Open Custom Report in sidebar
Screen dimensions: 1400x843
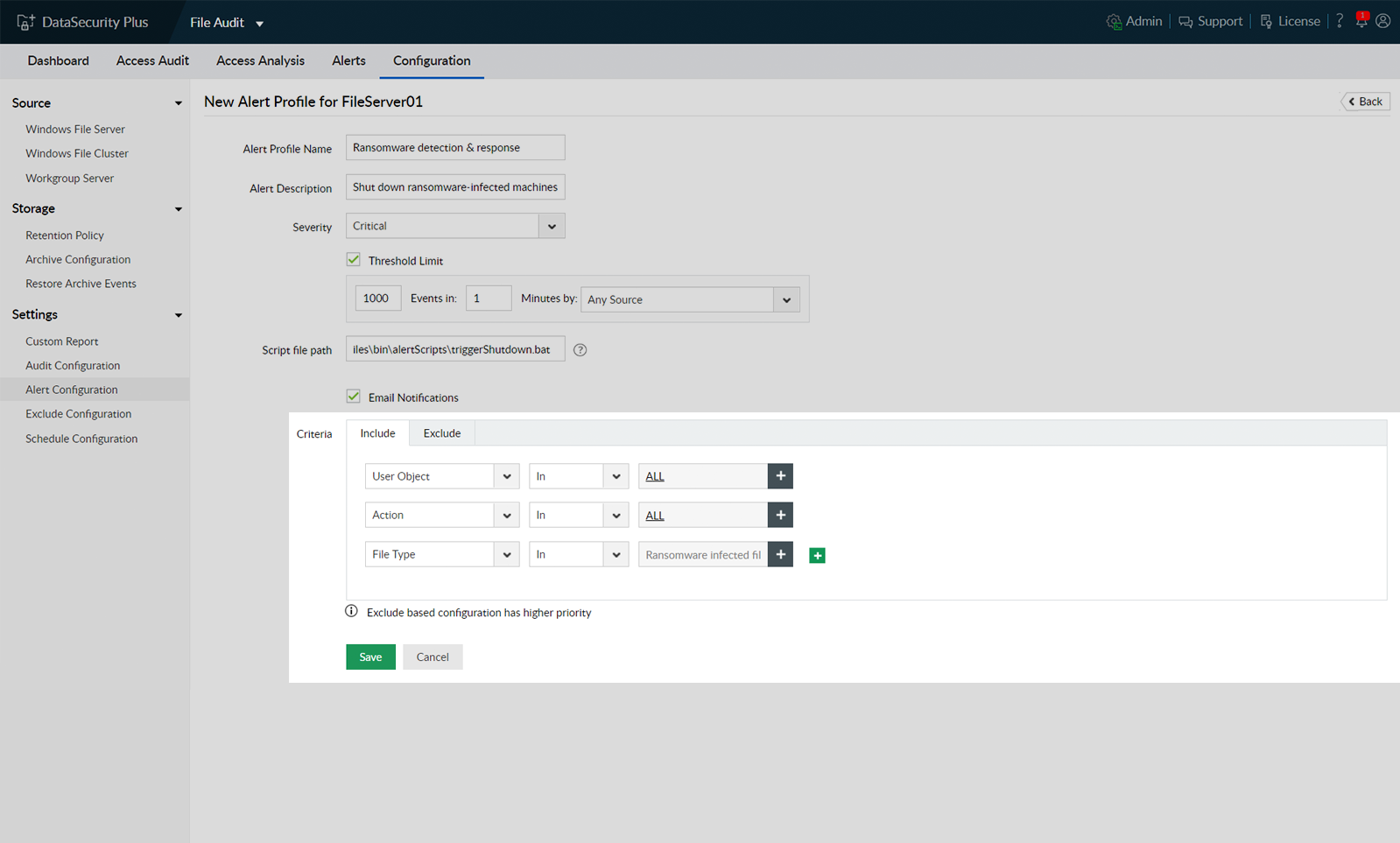(62, 341)
